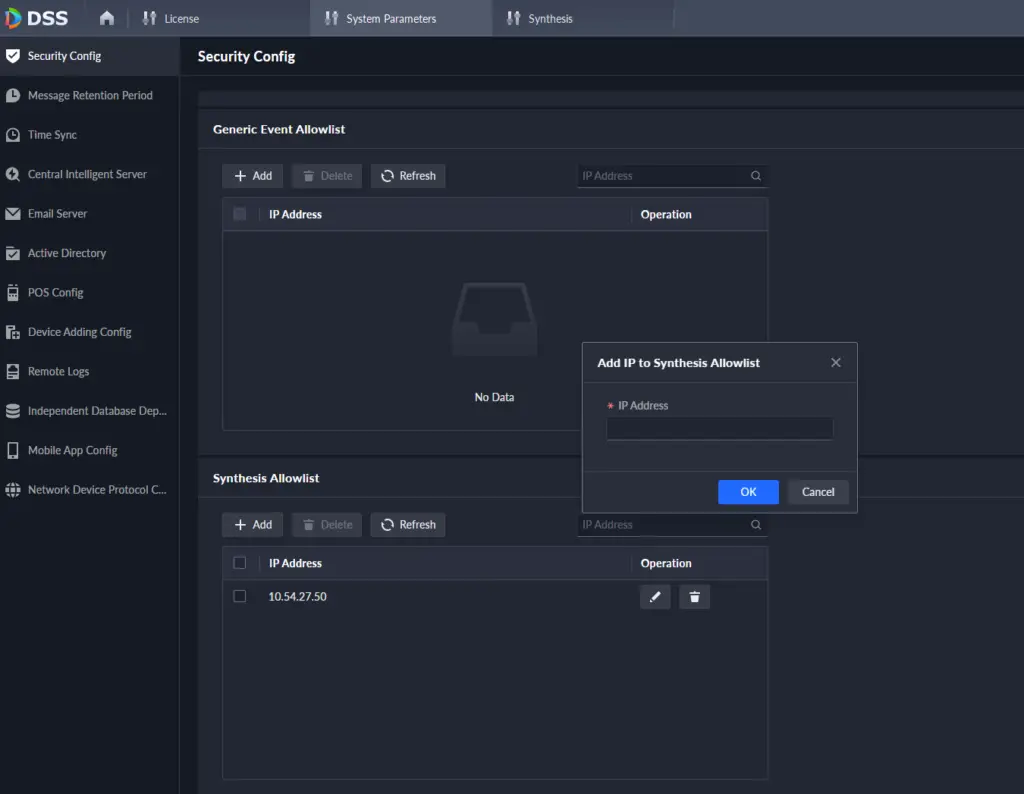Run search in Synthesis Allowlist magnifier
The image size is (1024, 794).
756,524
